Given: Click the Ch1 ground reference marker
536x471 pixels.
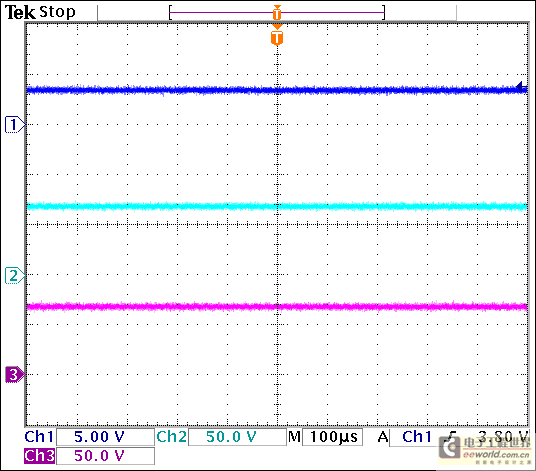Looking at the screenshot, I should click(x=15, y=124).
